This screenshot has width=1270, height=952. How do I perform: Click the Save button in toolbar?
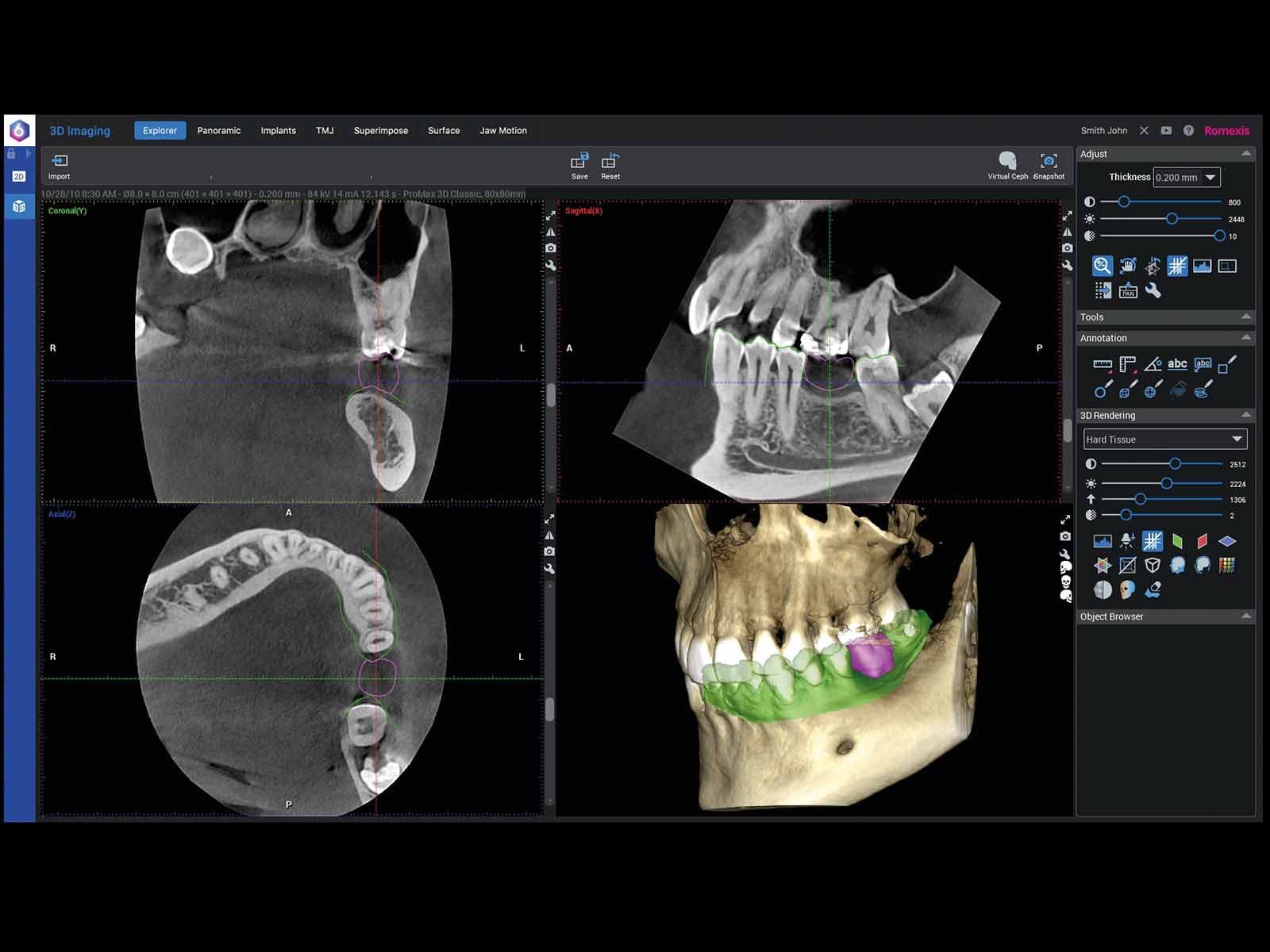coord(580,166)
